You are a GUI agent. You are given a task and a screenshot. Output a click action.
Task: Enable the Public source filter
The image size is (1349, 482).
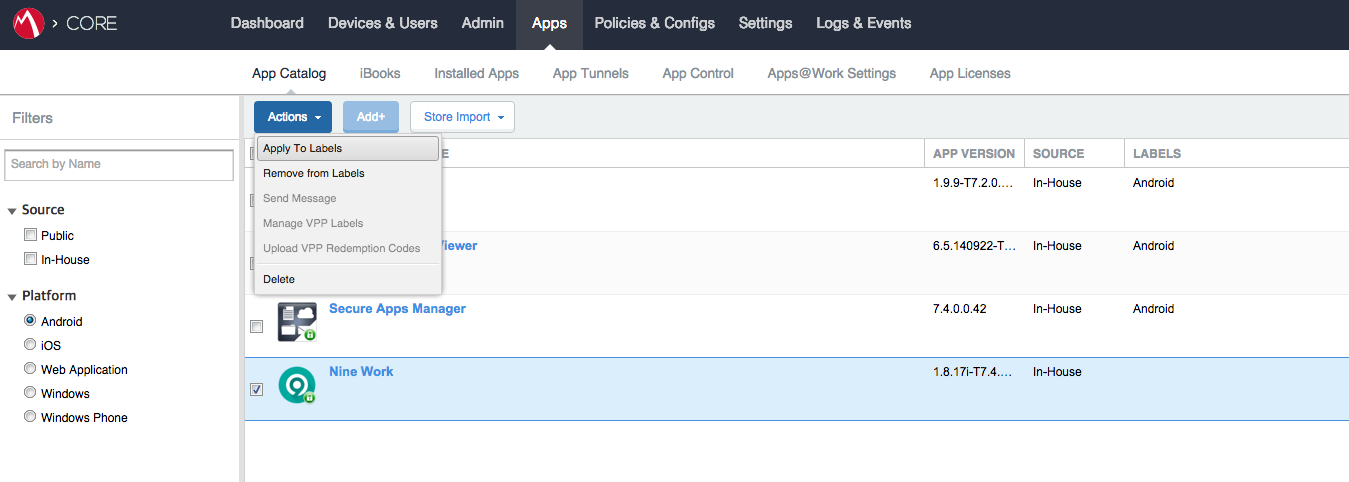click(x=31, y=236)
